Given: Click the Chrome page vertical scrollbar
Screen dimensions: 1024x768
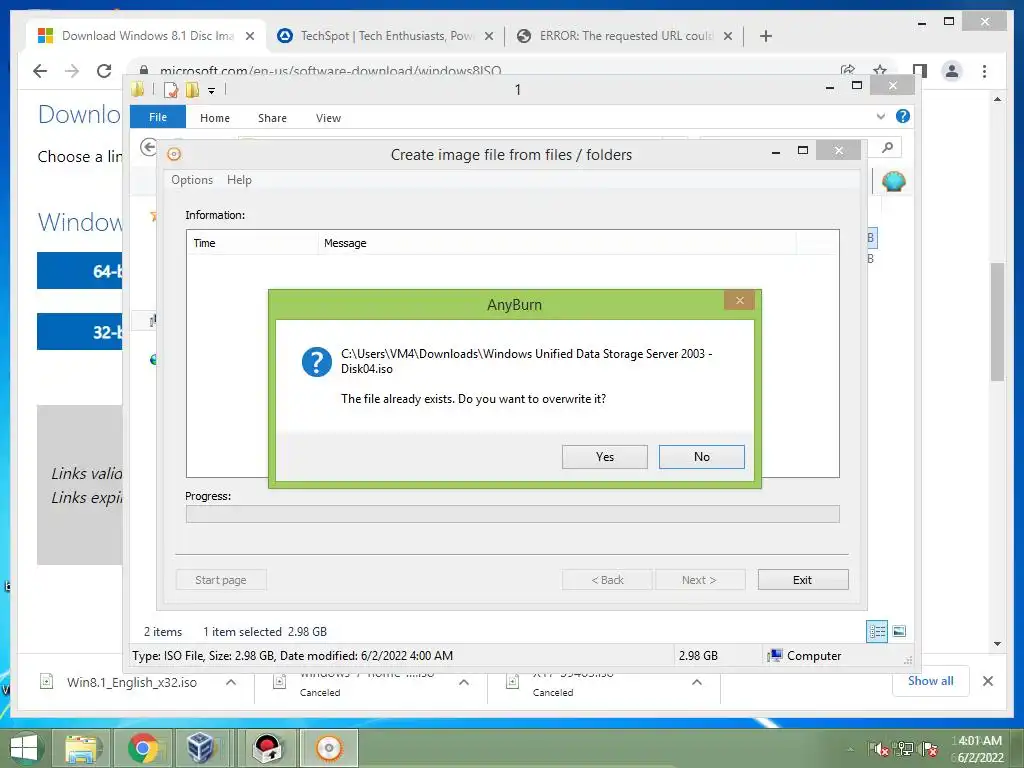Looking at the screenshot, I should [997, 322].
